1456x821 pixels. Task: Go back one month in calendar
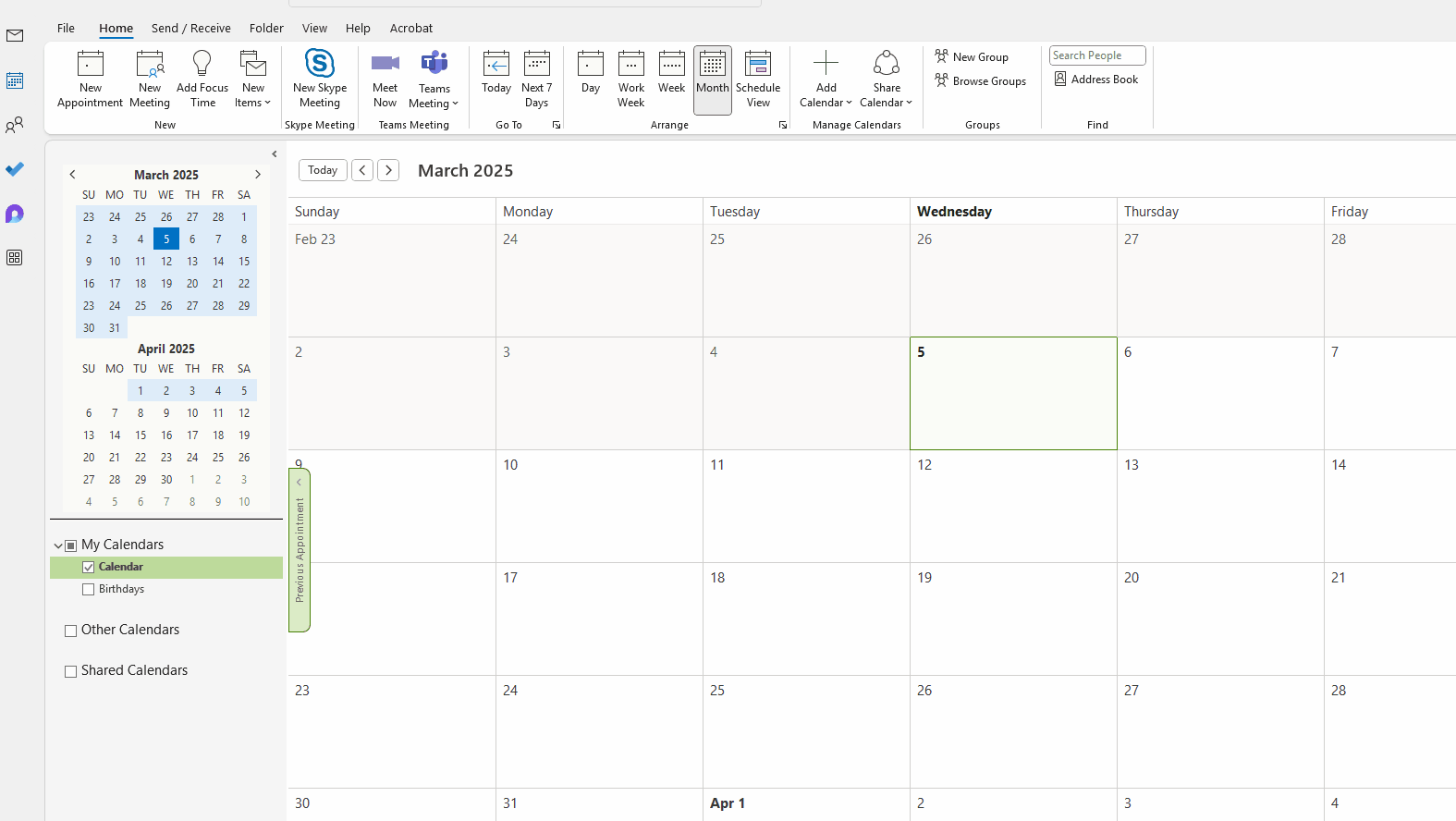[x=362, y=170]
